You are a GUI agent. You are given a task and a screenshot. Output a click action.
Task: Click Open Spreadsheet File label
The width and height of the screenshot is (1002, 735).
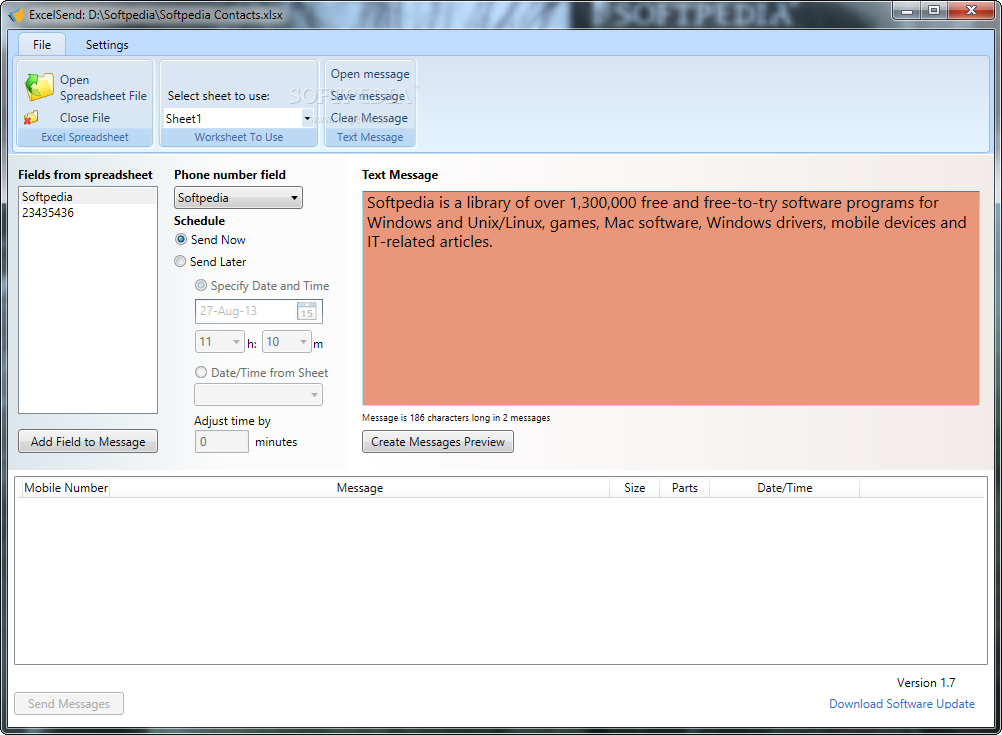point(103,88)
